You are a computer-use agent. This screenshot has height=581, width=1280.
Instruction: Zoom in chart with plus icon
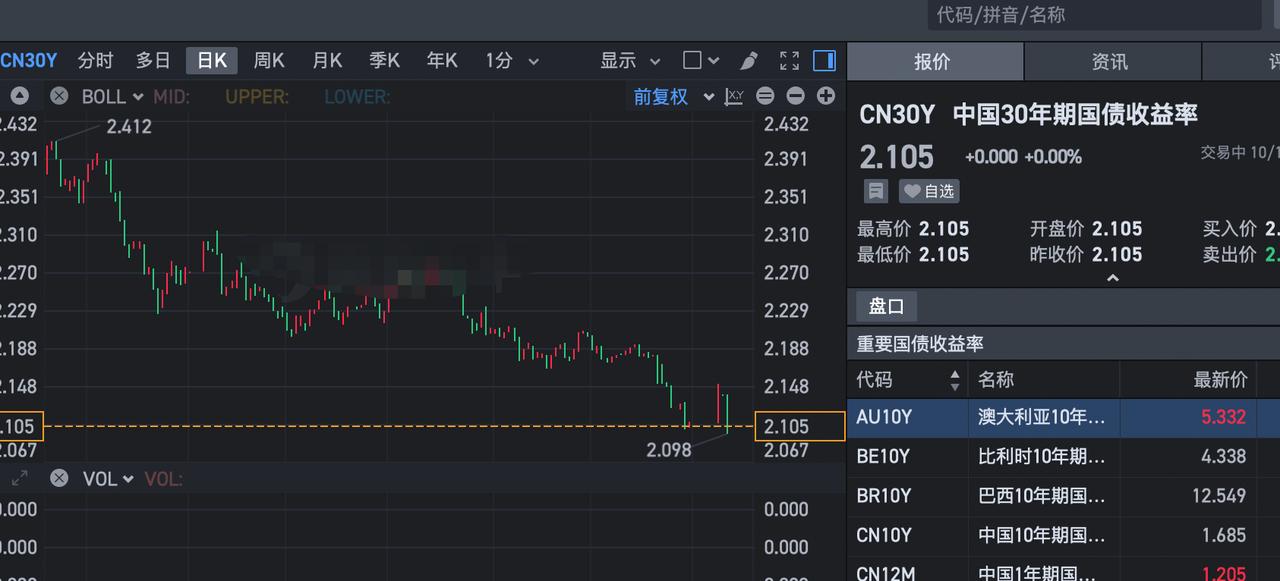(x=826, y=96)
